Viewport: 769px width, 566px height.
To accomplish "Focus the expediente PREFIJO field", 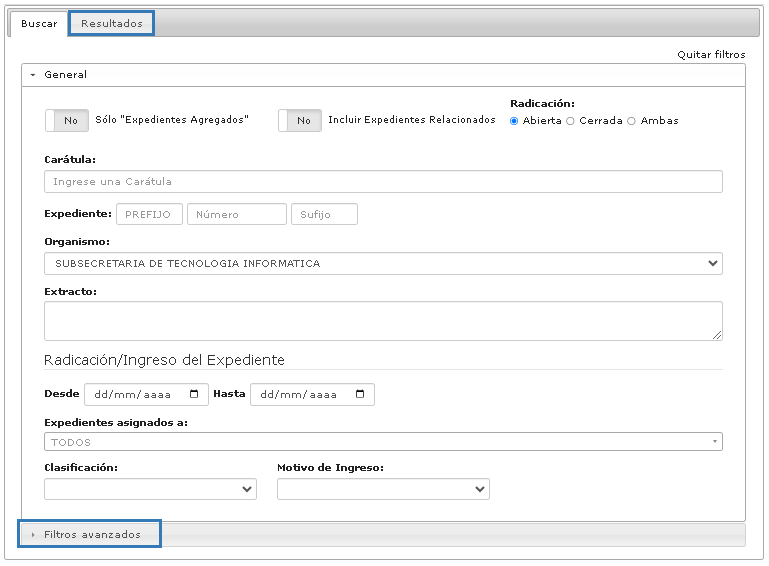I will (150, 214).
